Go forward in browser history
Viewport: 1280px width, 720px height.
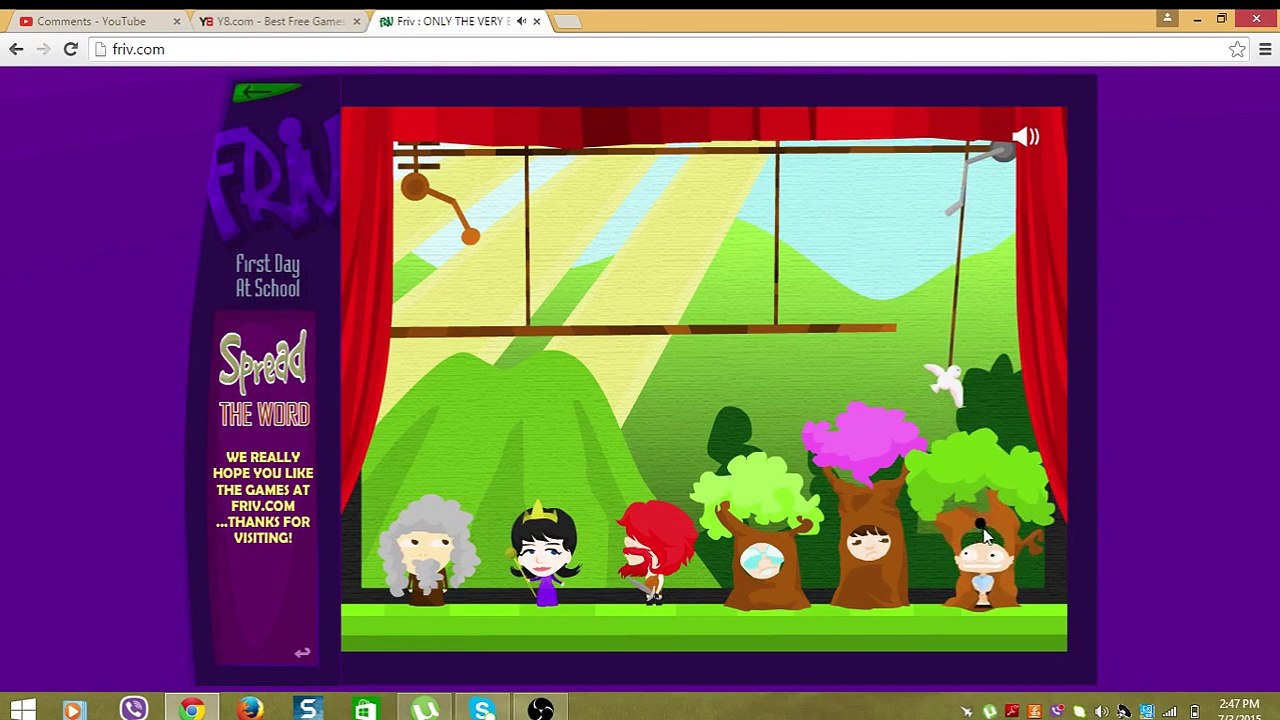[43, 49]
